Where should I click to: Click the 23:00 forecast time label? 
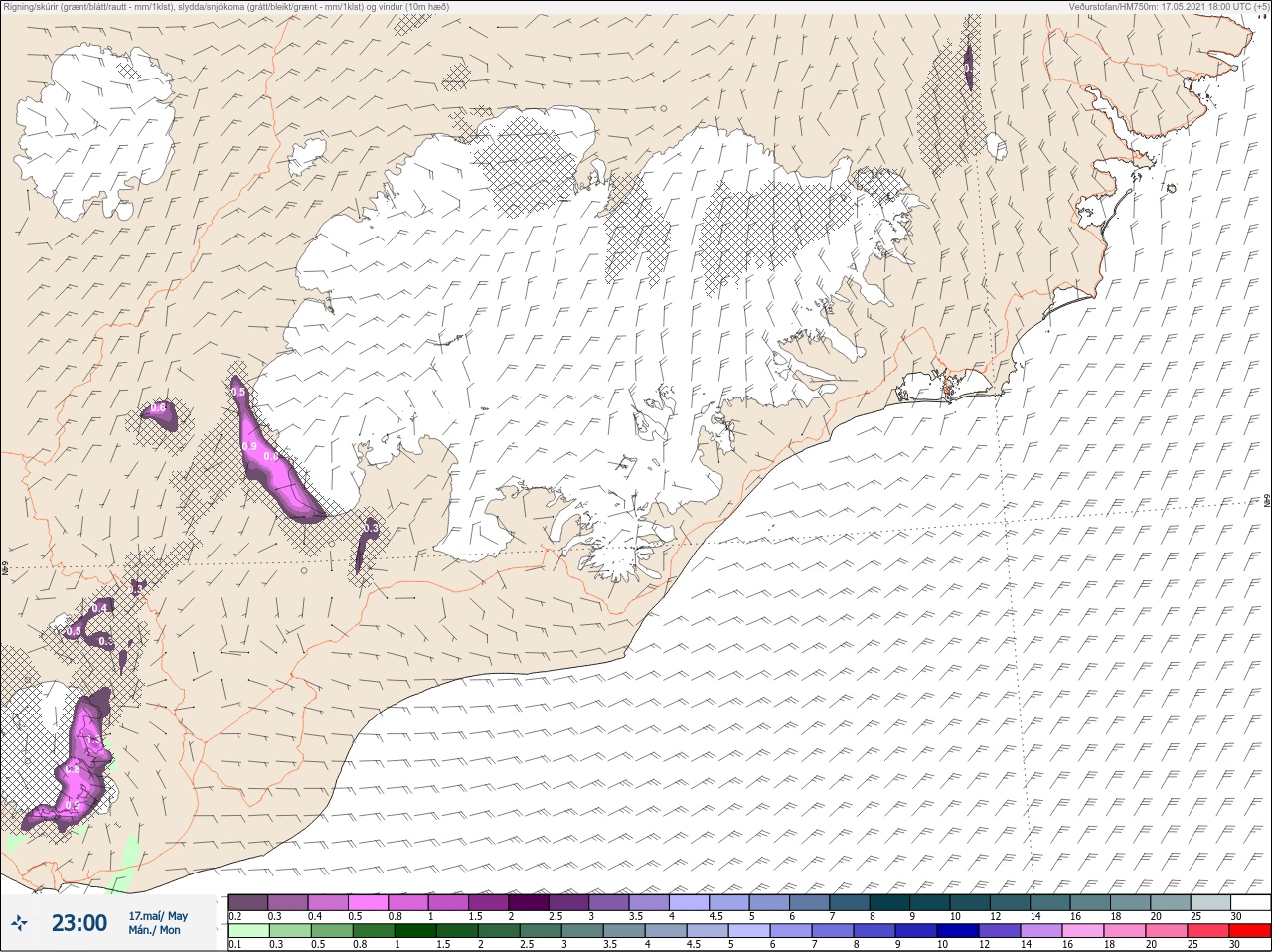click(x=79, y=923)
